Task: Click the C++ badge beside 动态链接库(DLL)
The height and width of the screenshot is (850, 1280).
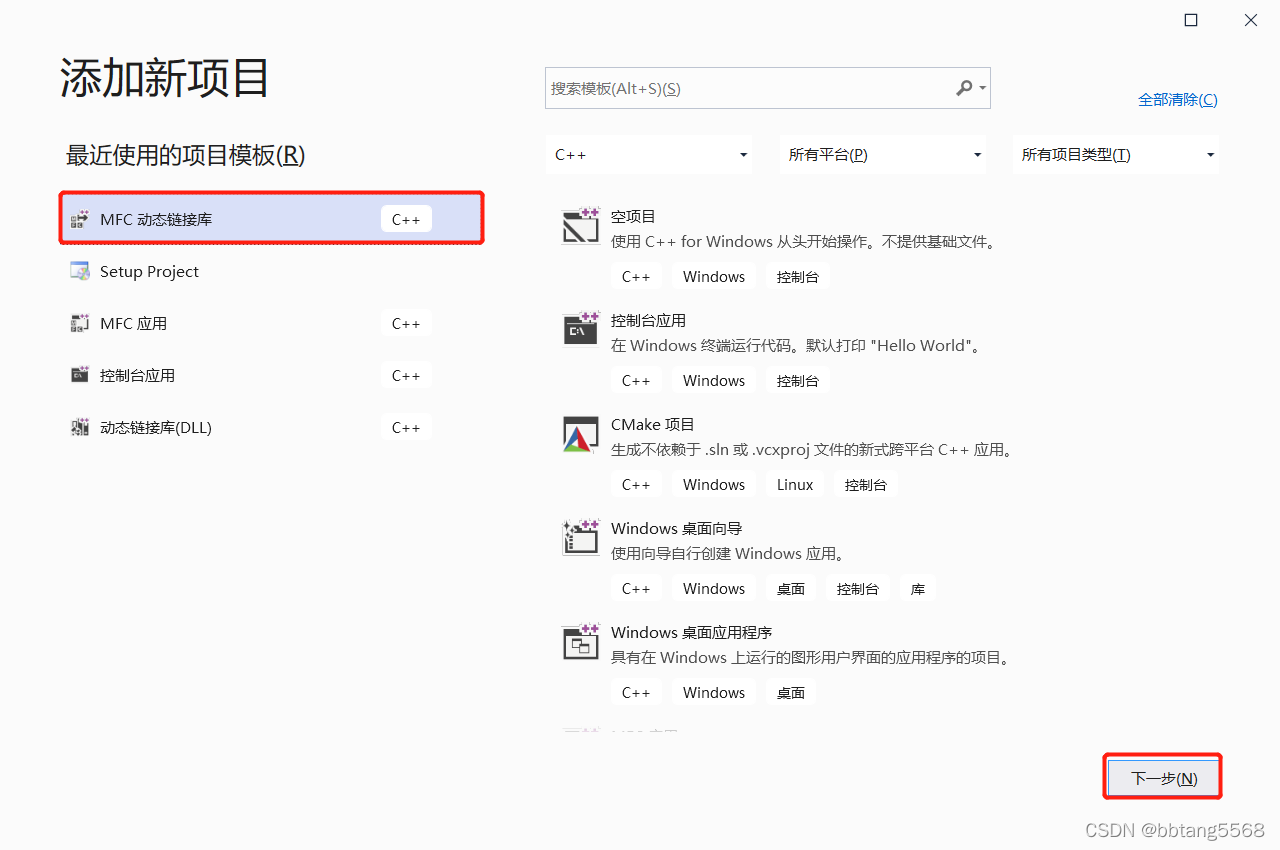Action: pos(406,427)
